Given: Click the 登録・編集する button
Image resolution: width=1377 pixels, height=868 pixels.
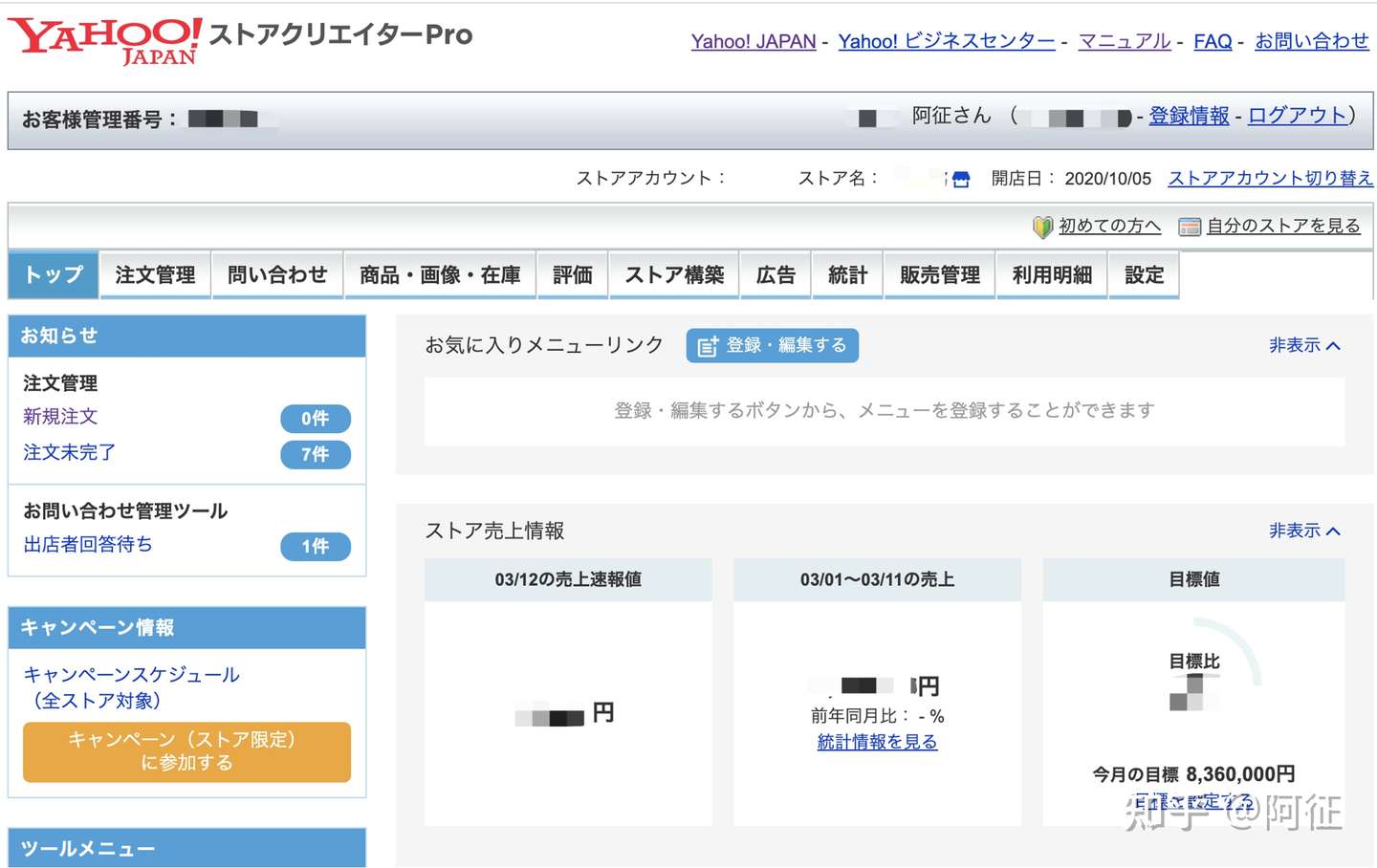Looking at the screenshot, I should (x=773, y=345).
